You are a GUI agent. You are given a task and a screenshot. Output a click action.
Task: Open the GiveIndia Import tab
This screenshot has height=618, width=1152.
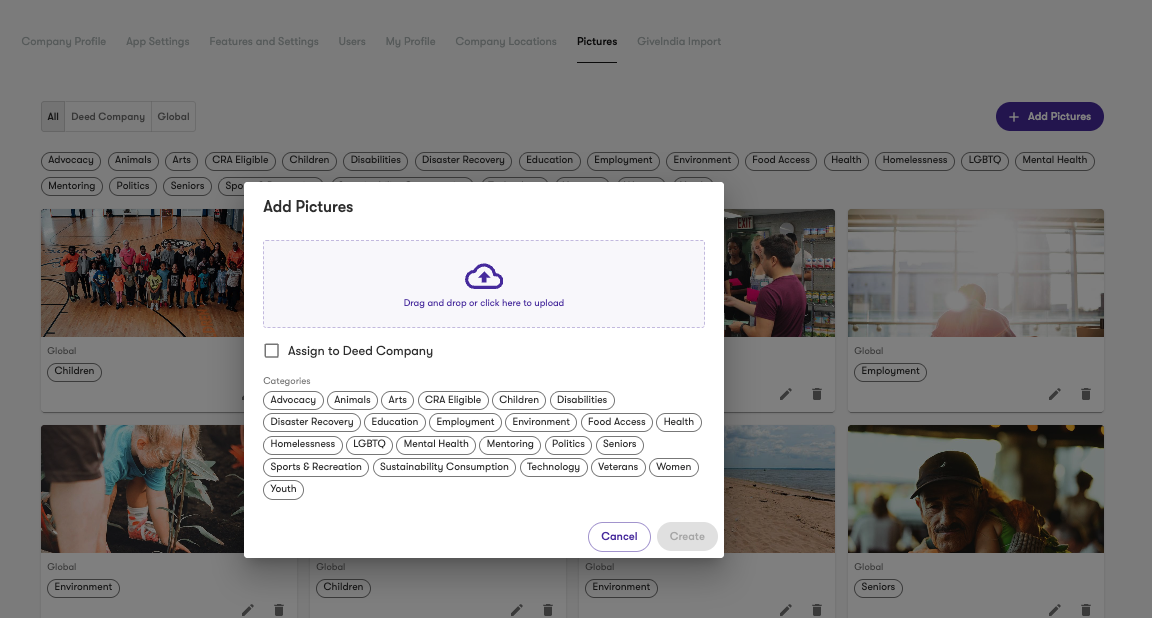coord(679,42)
